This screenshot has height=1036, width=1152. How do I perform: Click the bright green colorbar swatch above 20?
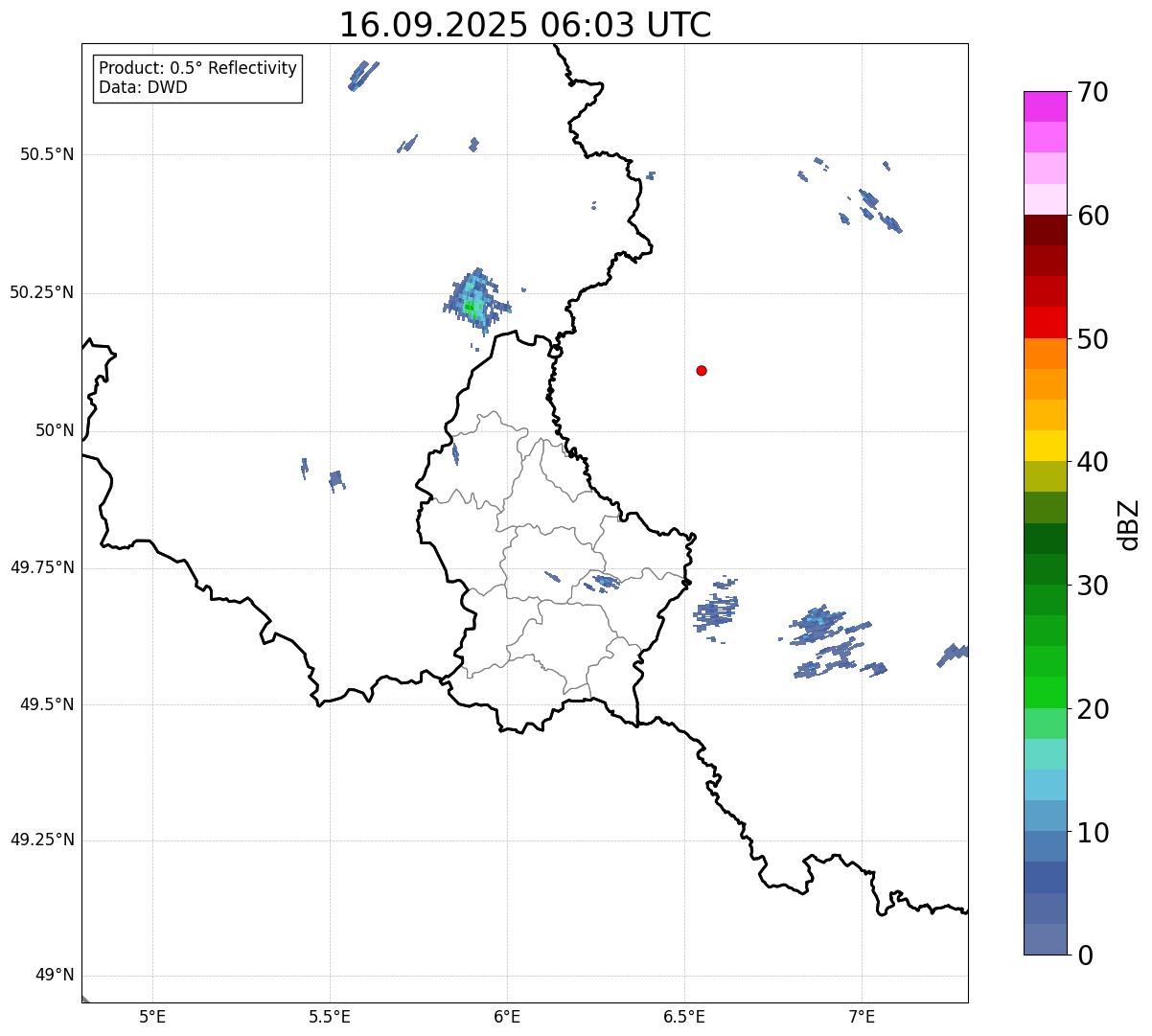click(x=1046, y=693)
